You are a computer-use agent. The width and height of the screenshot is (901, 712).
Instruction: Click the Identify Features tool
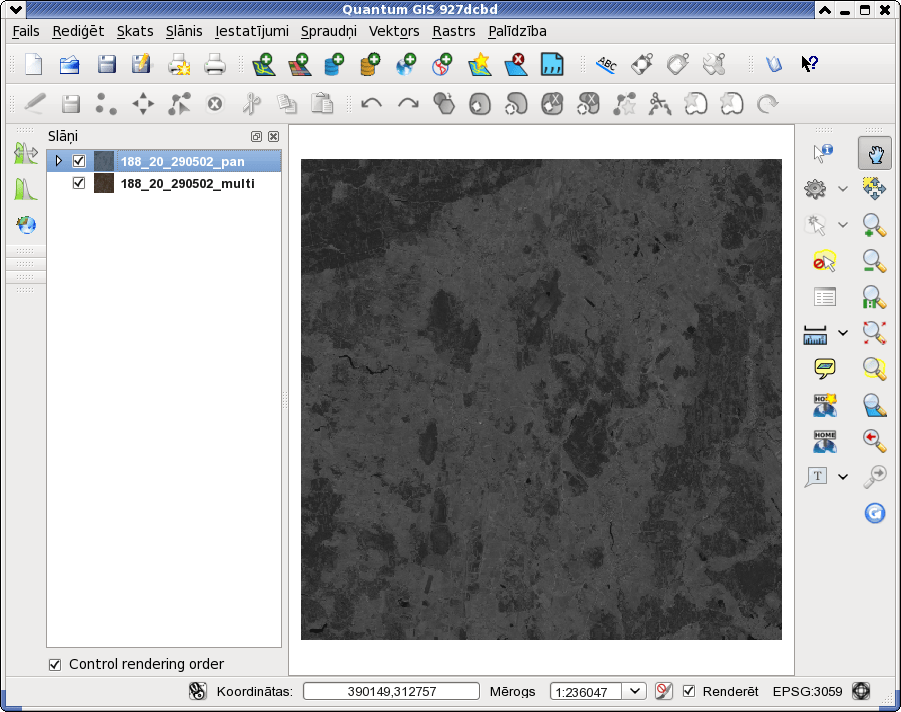[823, 153]
